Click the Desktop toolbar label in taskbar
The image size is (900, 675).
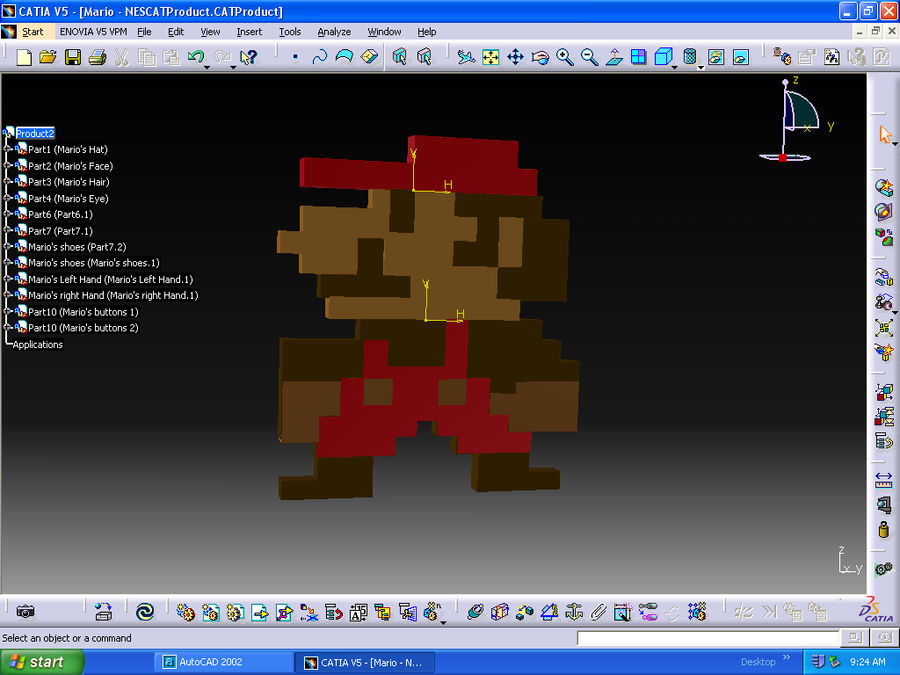coord(758,662)
